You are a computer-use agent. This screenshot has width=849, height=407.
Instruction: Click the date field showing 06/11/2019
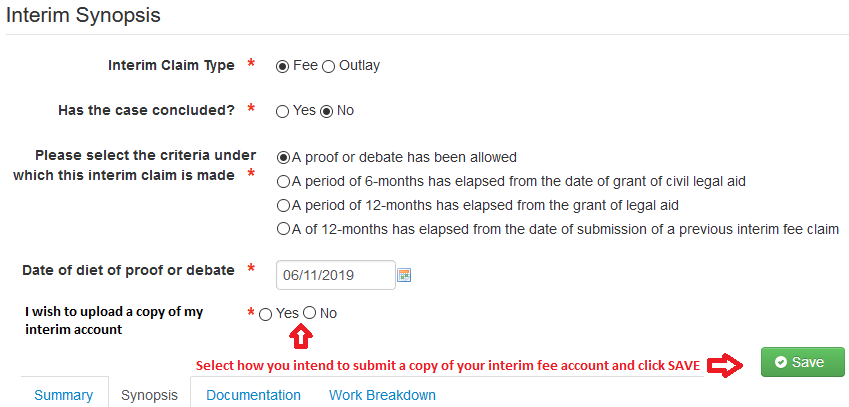(336, 275)
